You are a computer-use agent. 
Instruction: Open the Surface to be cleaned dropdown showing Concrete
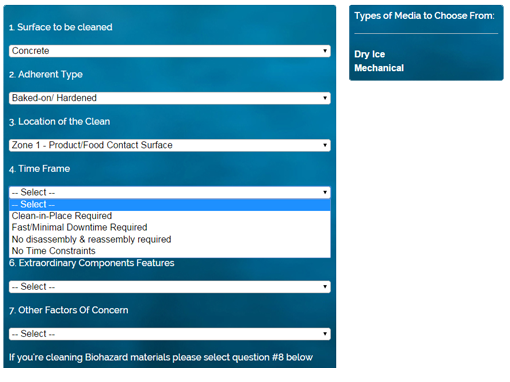point(170,51)
